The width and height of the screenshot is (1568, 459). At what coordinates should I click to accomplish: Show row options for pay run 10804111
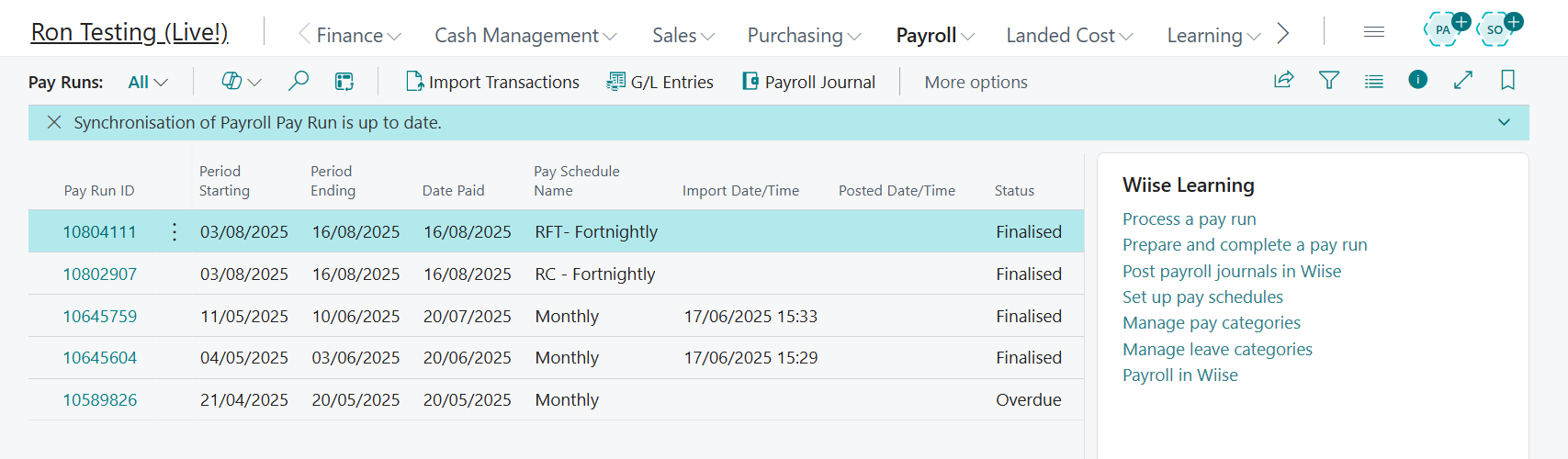[175, 232]
